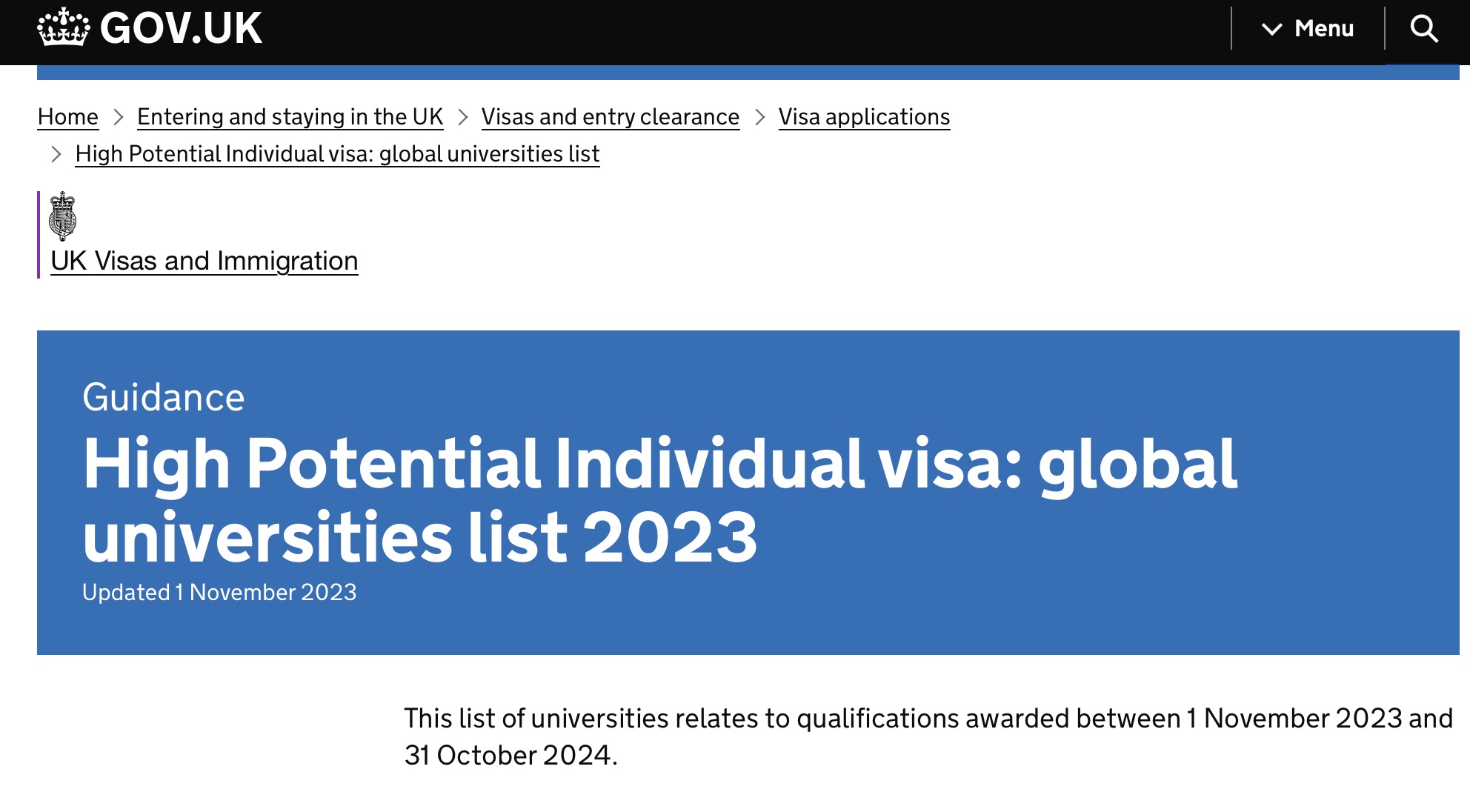
Task: Go to the Home breadcrumb link
Action: 68,117
